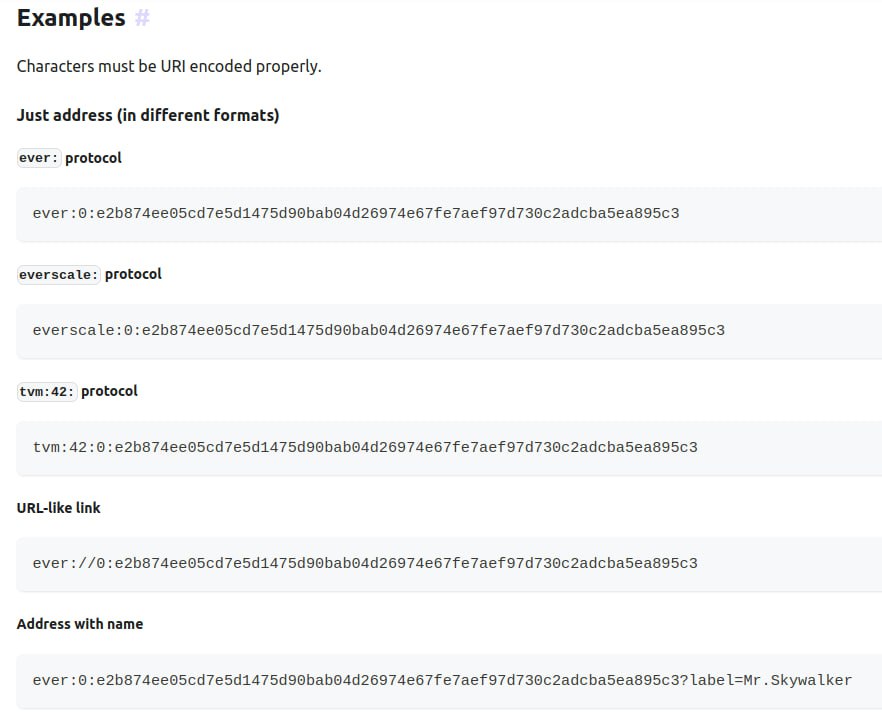Viewport: 882px width, 727px height.
Task: Click the "Characters must be URI encoded" sentence
Action: [169, 67]
